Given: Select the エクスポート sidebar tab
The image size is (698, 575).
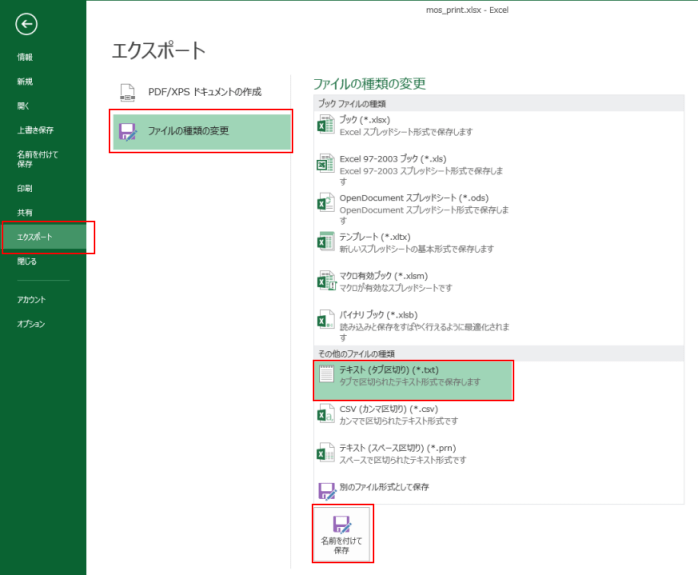Looking at the screenshot, I should (45, 237).
